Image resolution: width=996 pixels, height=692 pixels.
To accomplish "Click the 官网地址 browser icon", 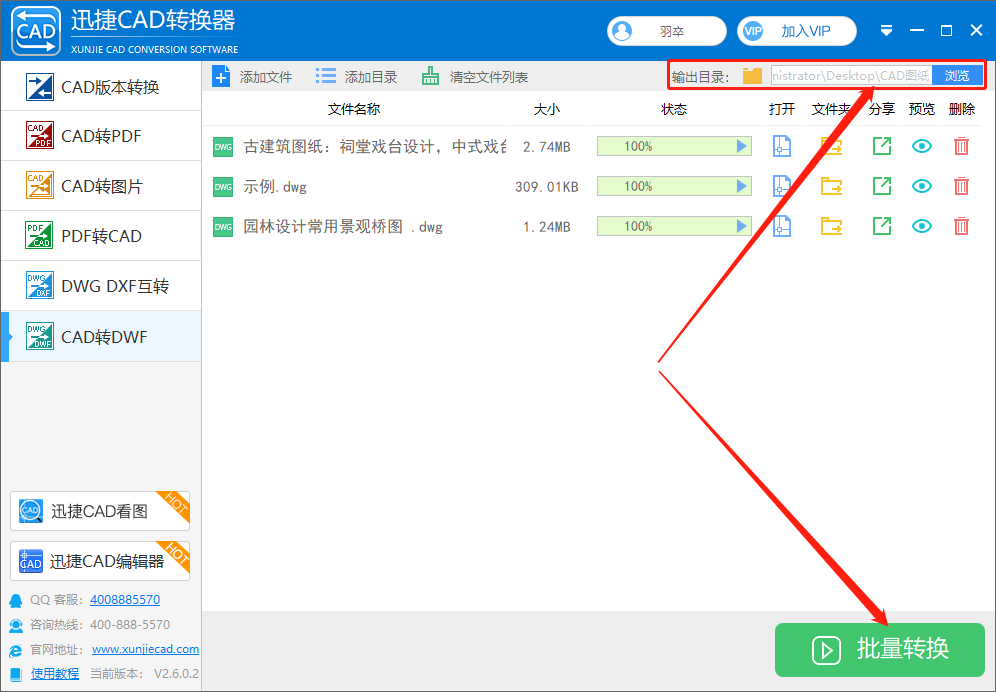I will click(16, 650).
